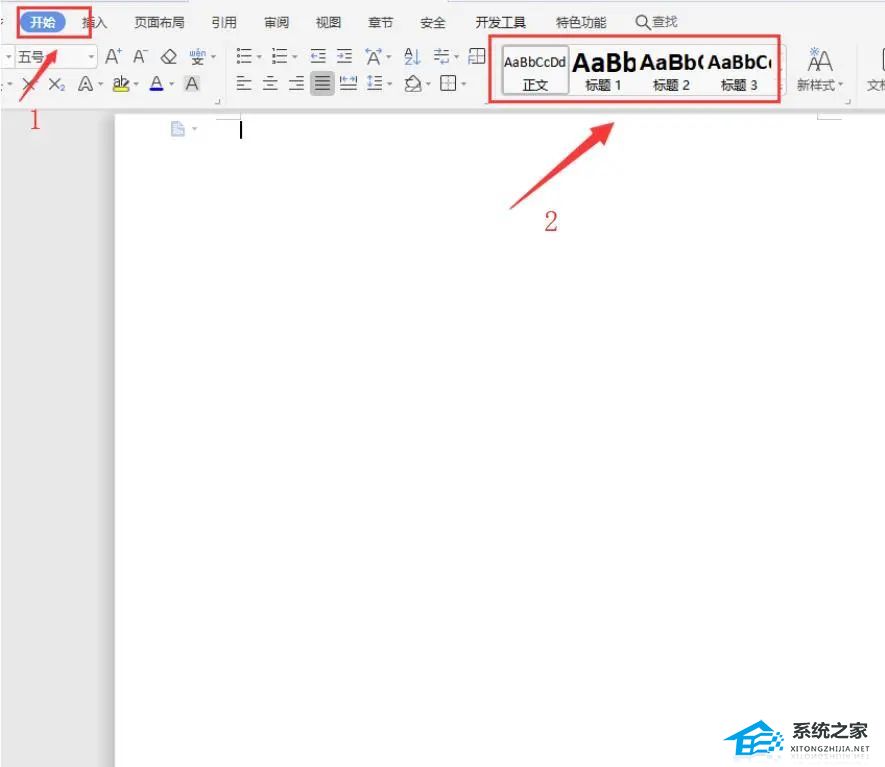Image resolution: width=885 pixels, height=767 pixels.
Task: Switch to the 特色功能 tab
Action: point(581,23)
